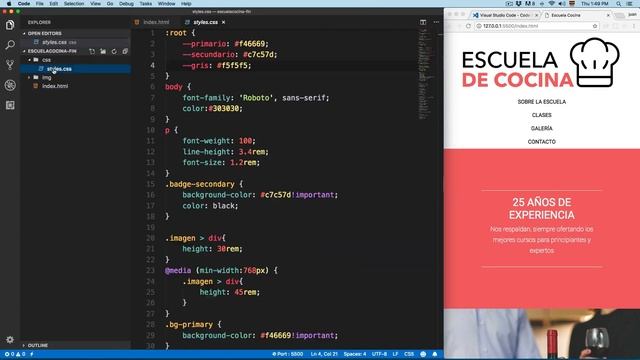The width and height of the screenshot is (640, 360).
Task: Open the Tasks menu
Action: (146, 4)
